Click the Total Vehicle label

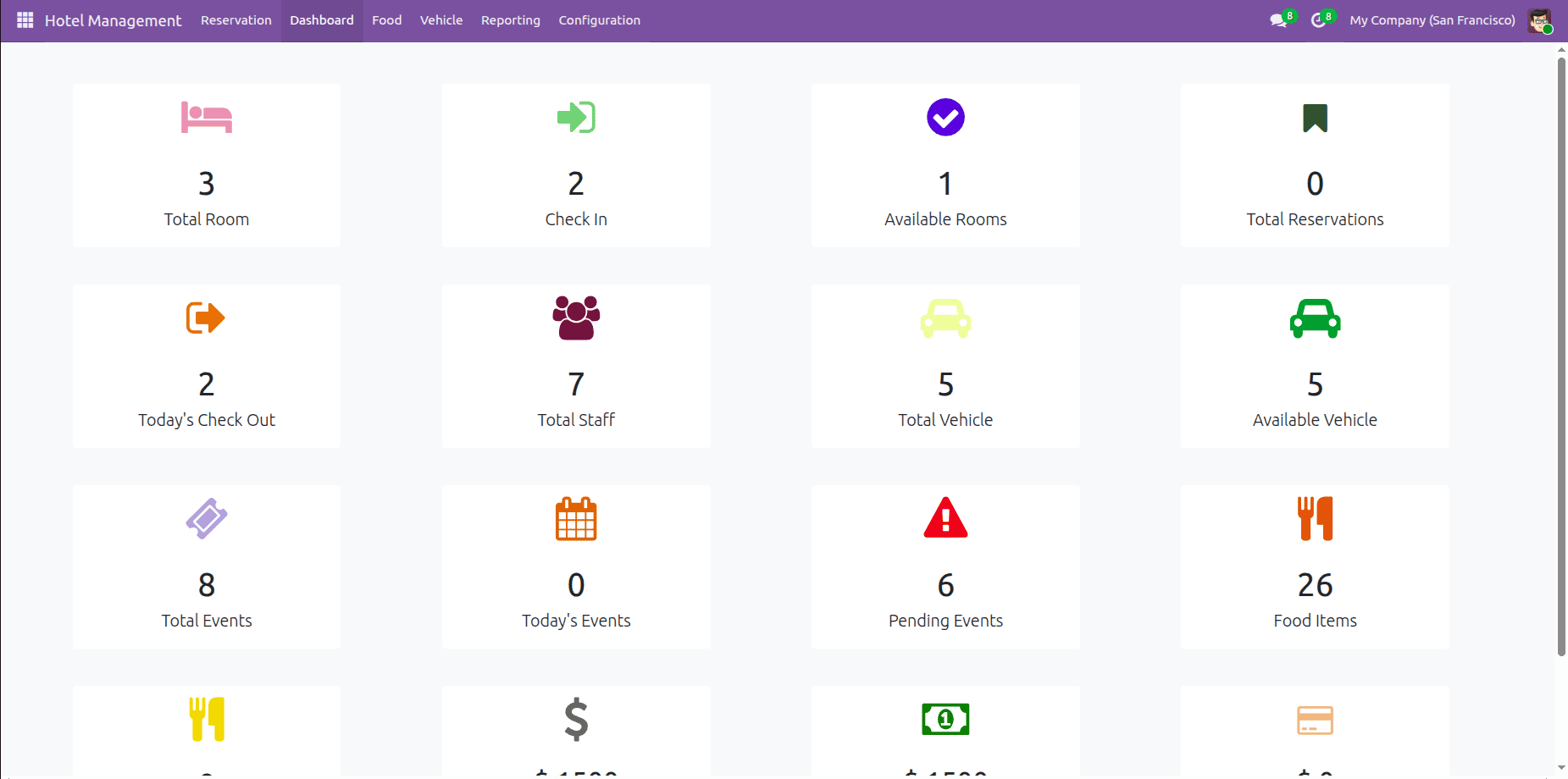pos(945,420)
